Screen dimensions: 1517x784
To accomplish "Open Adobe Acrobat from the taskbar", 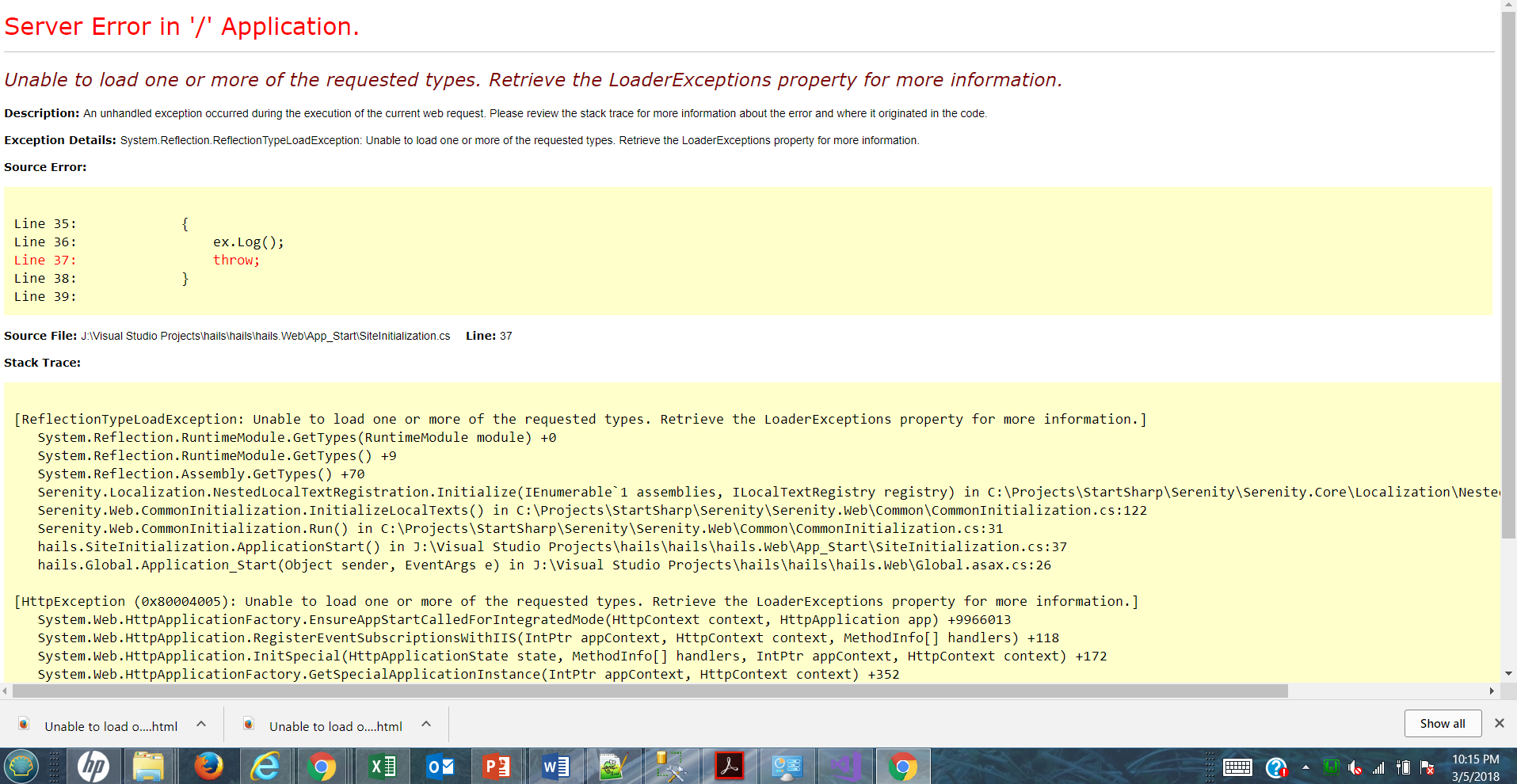I will (x=730, y=765).
